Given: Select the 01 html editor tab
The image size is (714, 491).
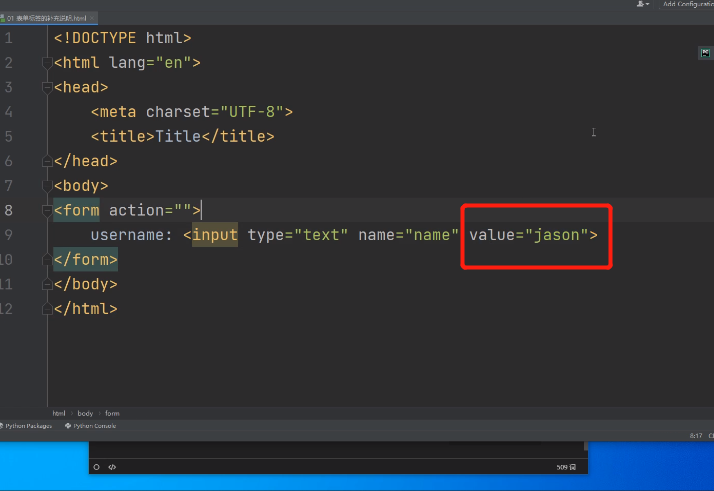Looking at the screenshot, I should [x=46, y=18].
